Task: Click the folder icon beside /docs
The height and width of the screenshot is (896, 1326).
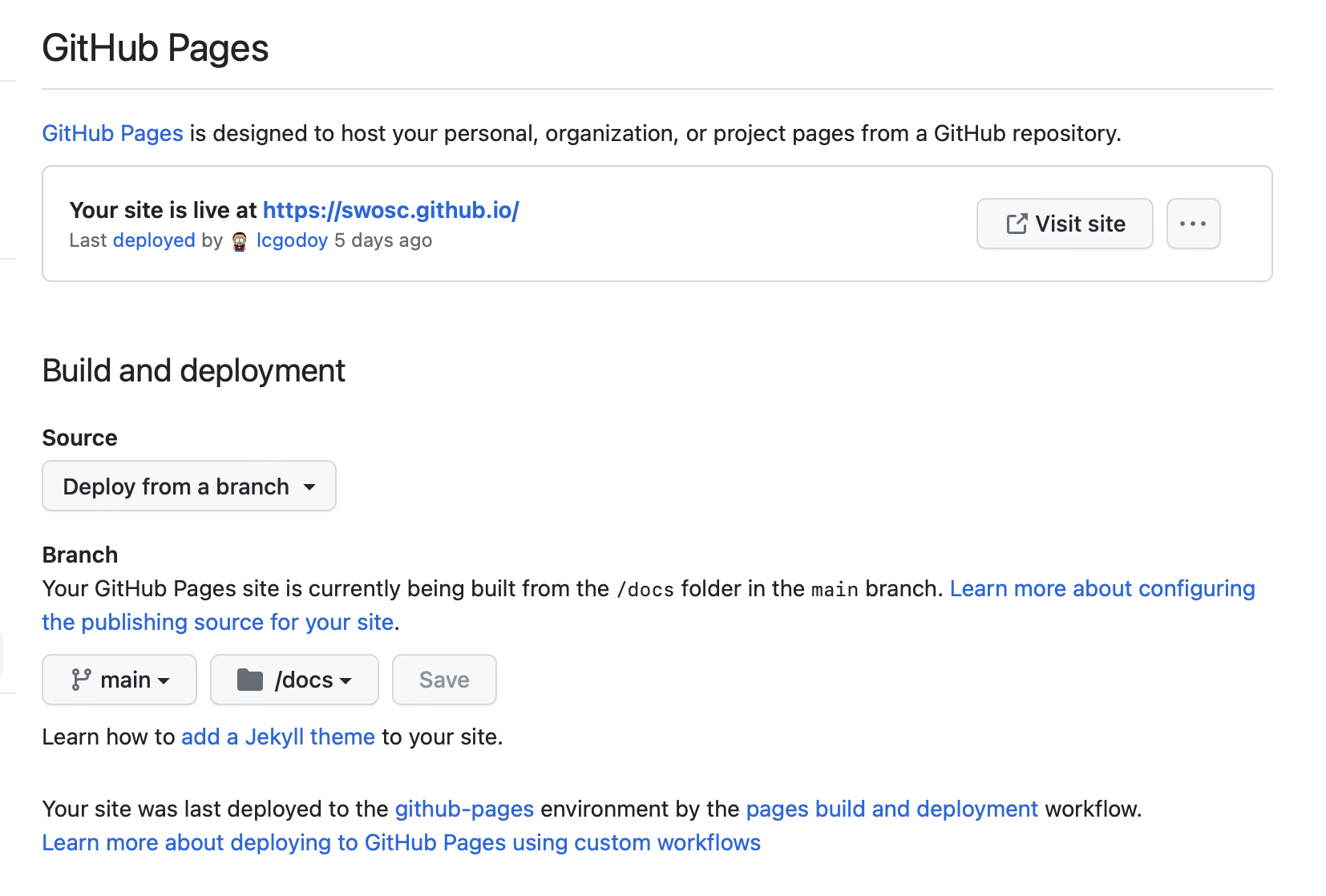Action: click(x=250, y=680)
